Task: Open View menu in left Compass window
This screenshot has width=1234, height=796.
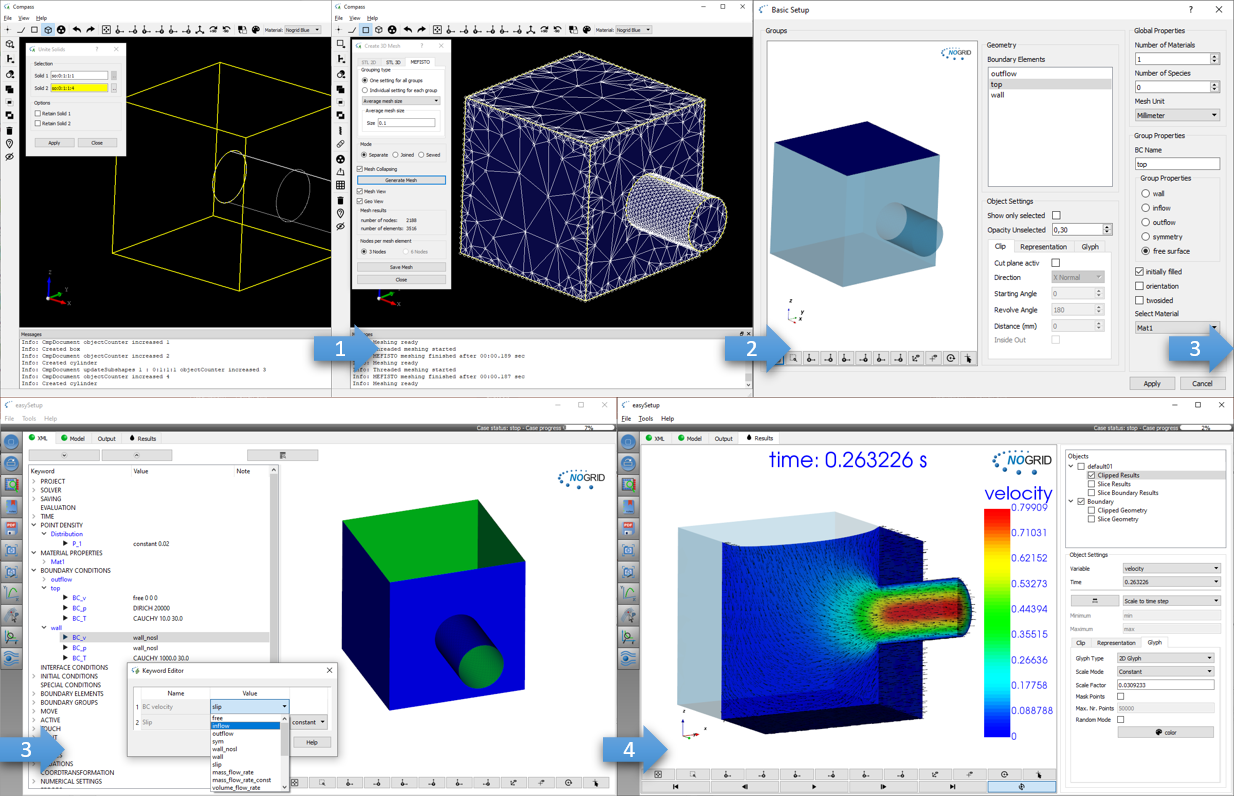Action: (23, 18)
